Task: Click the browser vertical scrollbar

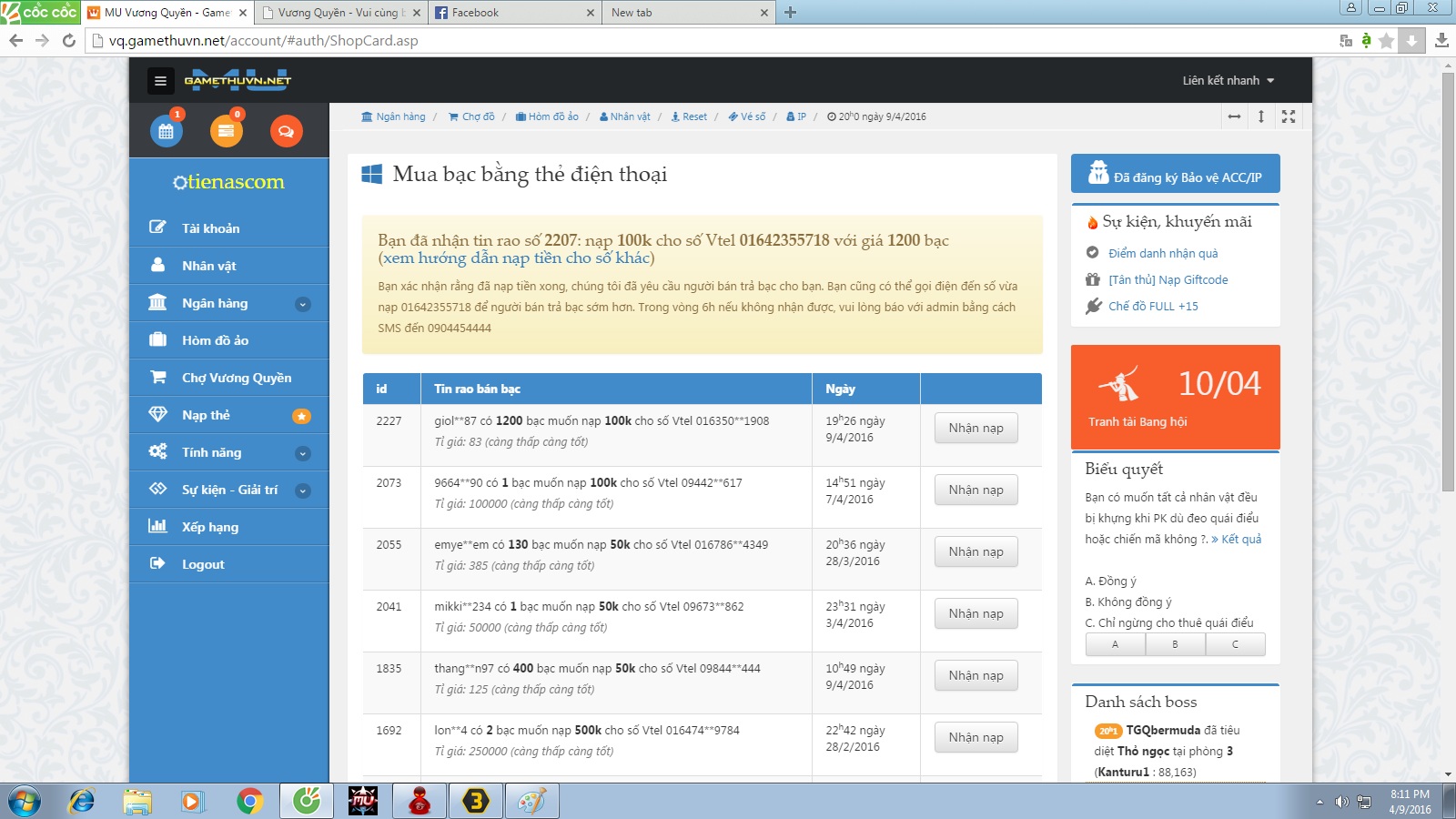Action: coord(1448,273)
